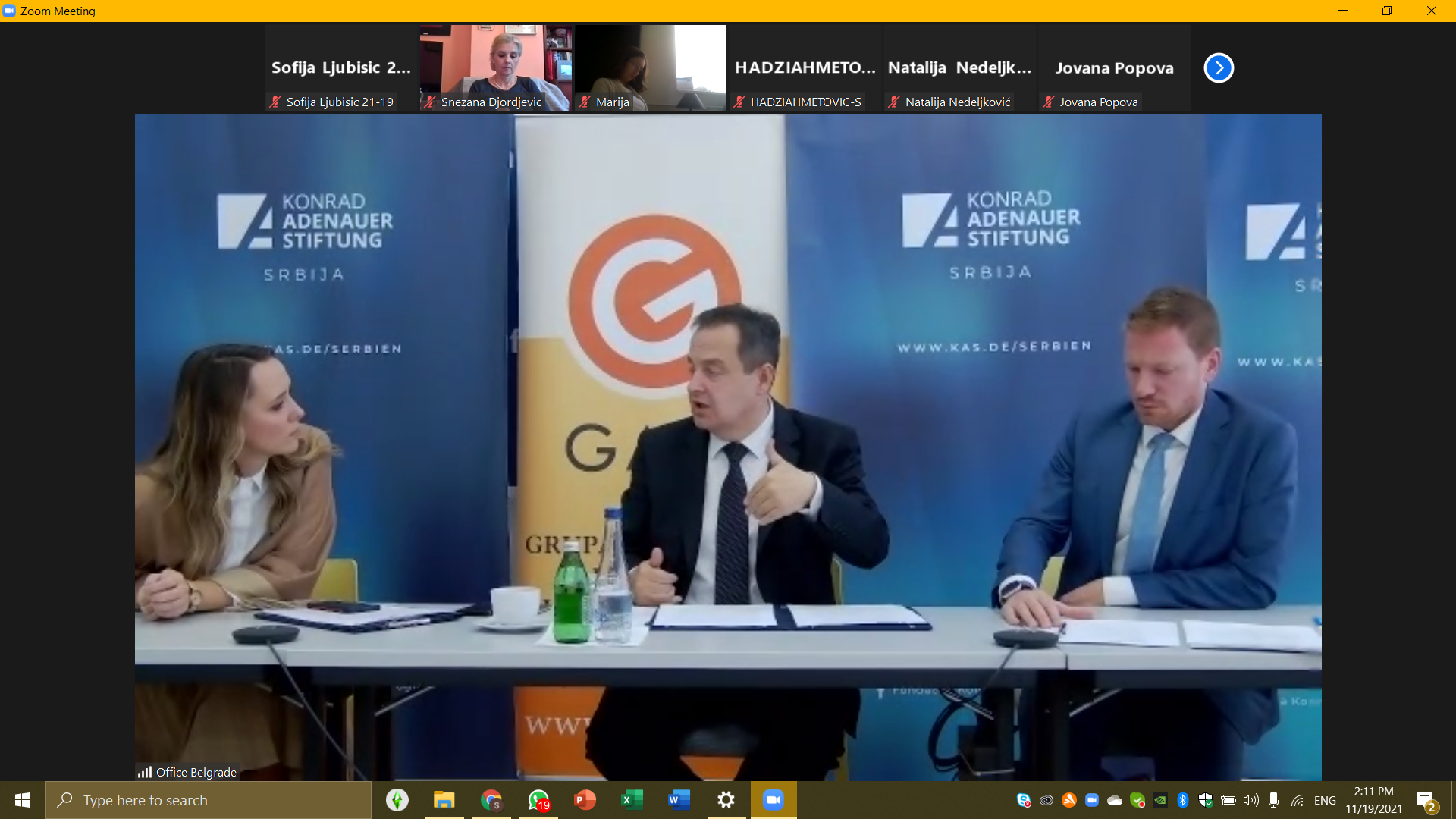Open the clock showing 2:11 PM
The height and width of the screenshot is (819, 1456).
[1374, 800]
